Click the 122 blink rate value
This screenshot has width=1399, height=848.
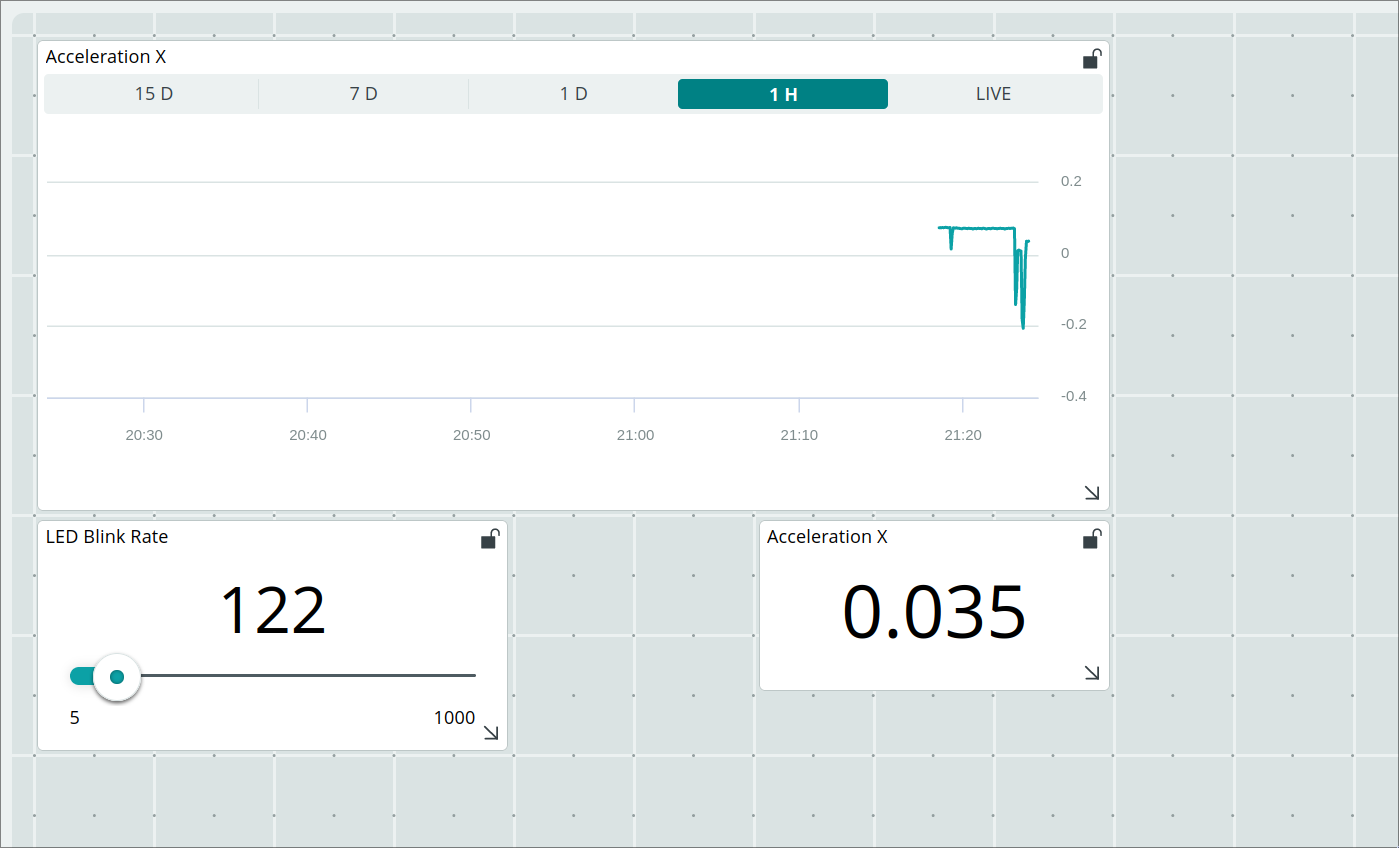(272, 610)
